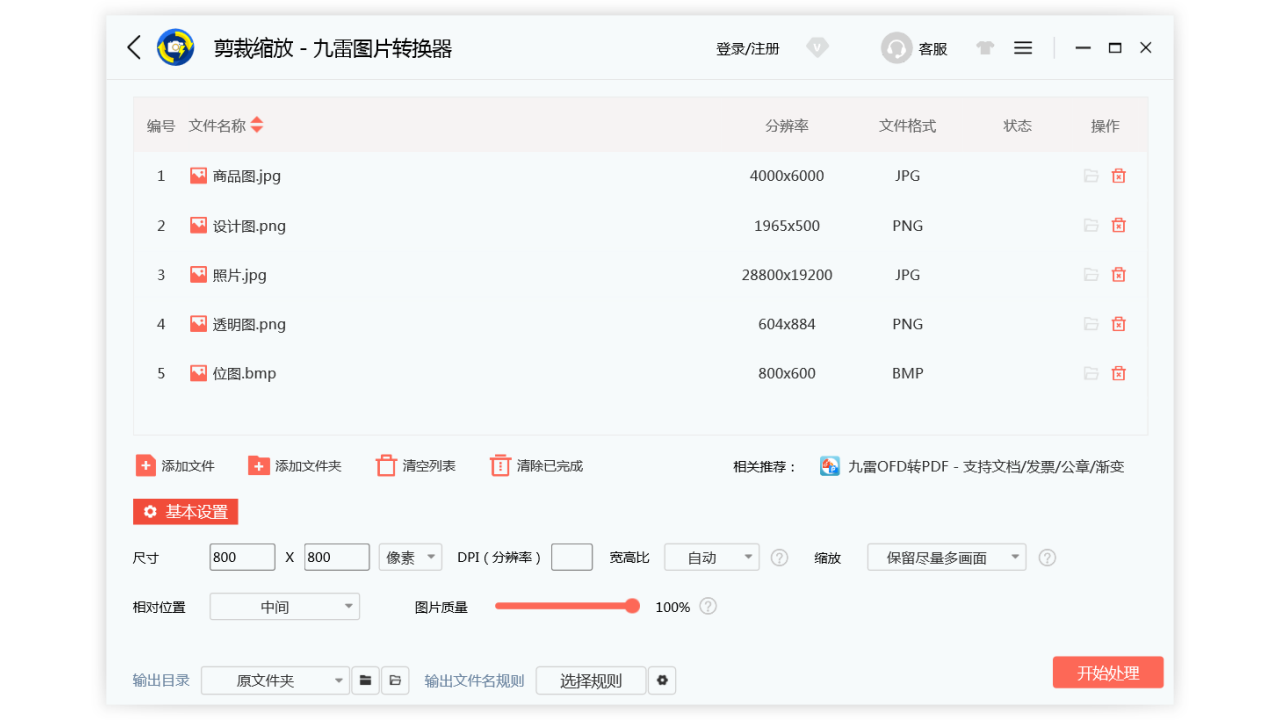Image resolution: width=1280 pixels, height=720 pixels.
Task: Open the 相对位置 中间 dropdown
Action: (284, 607)
